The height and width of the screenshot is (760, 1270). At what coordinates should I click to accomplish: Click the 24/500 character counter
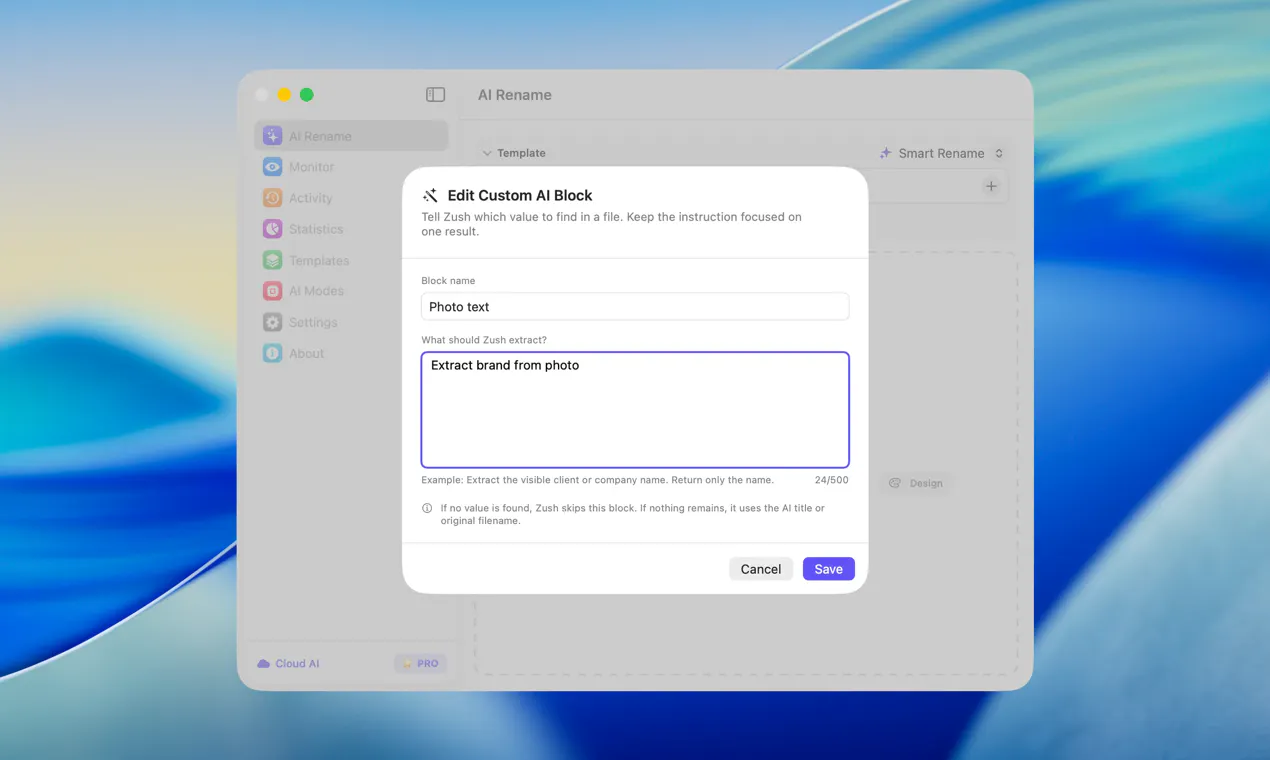831,480
